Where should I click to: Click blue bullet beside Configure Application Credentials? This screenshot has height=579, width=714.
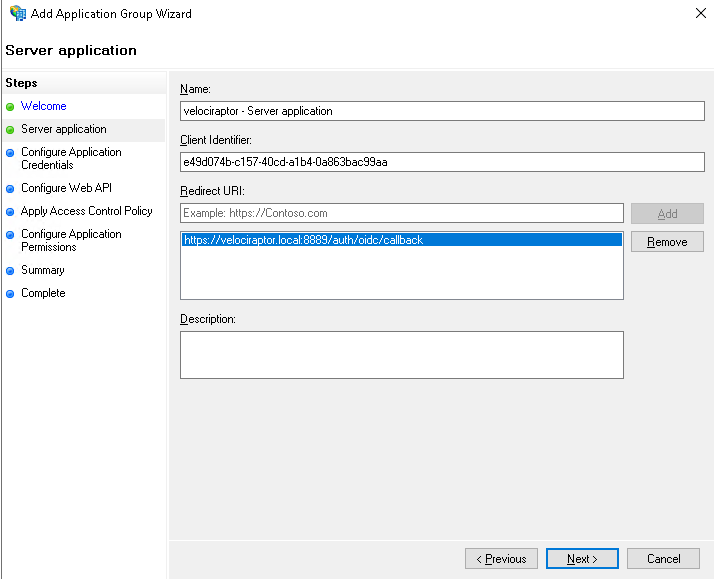point(10,153)
